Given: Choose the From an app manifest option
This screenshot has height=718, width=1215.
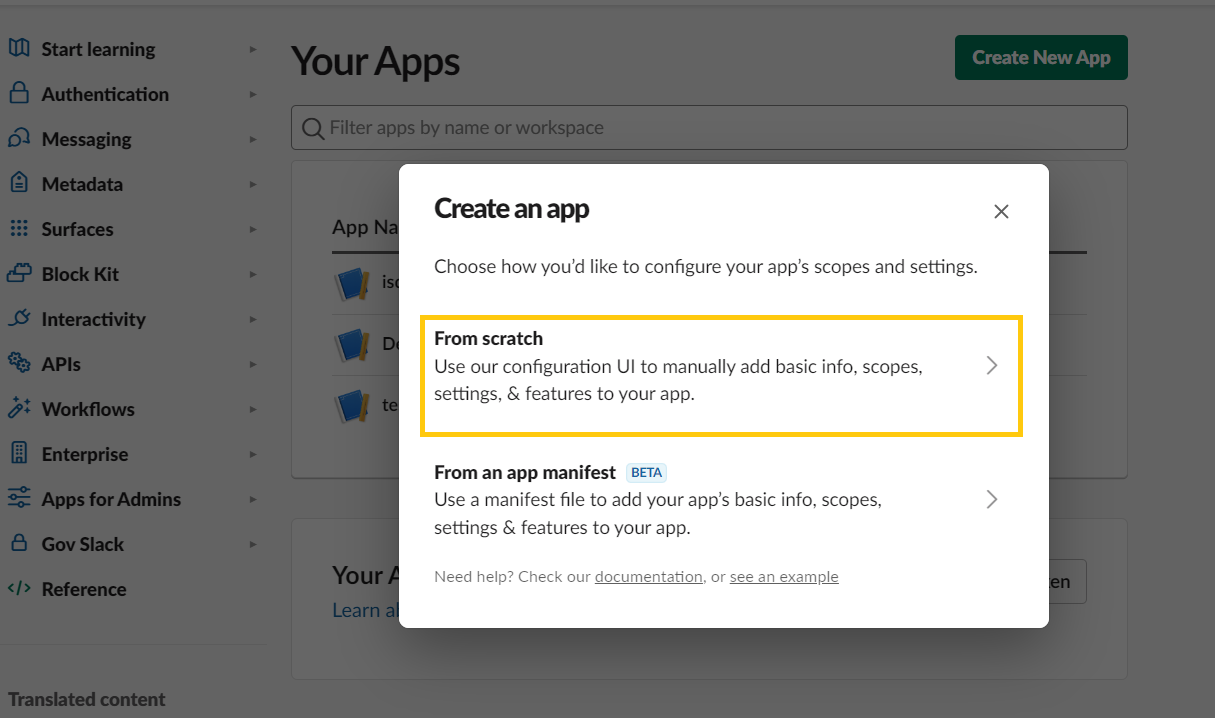Looking at the screenshot, I should (720, 499).
